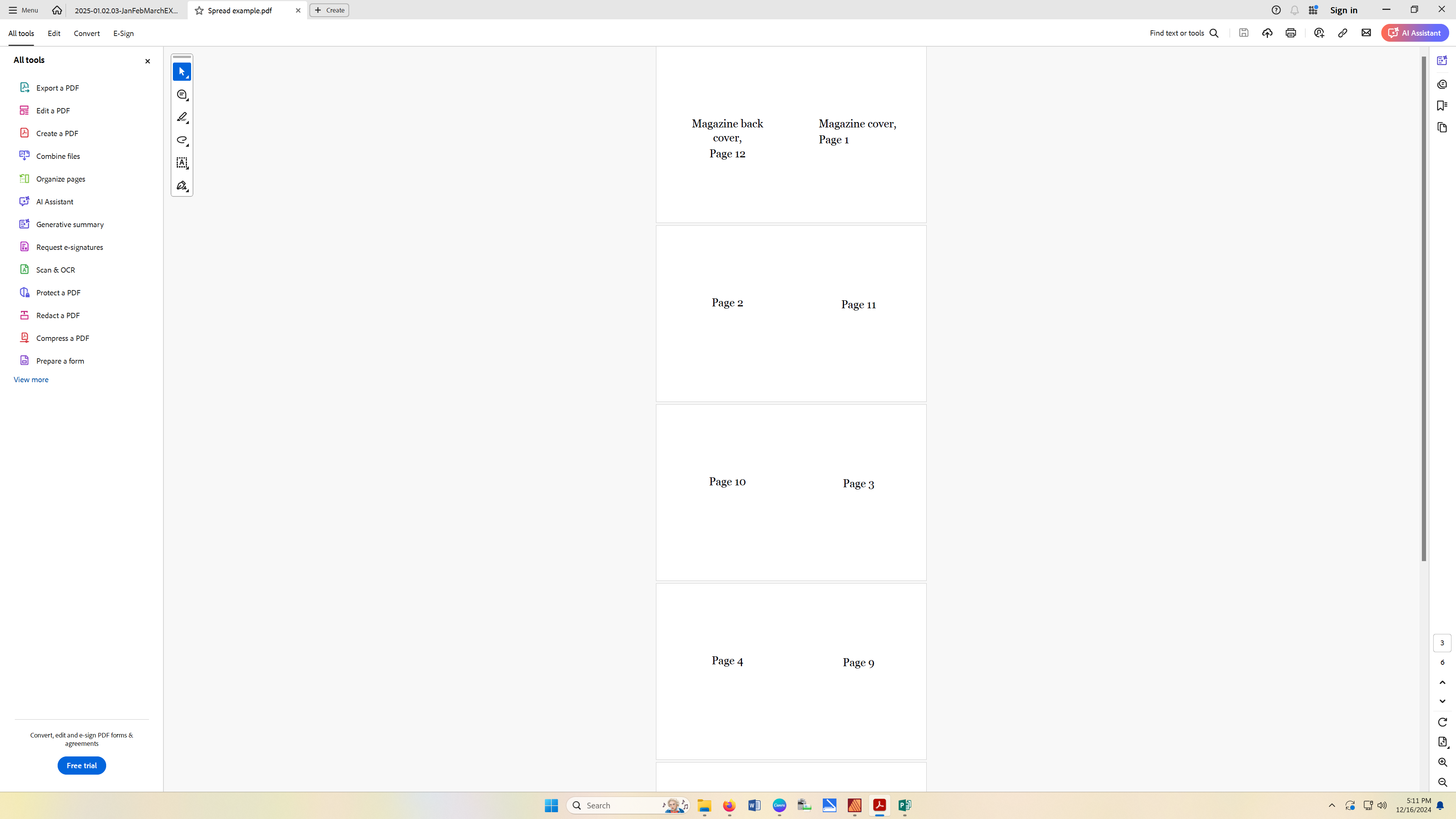Screen dimensions: 1456x819
Task: Choose the add comment tool
Action: (x=182, y=95)
